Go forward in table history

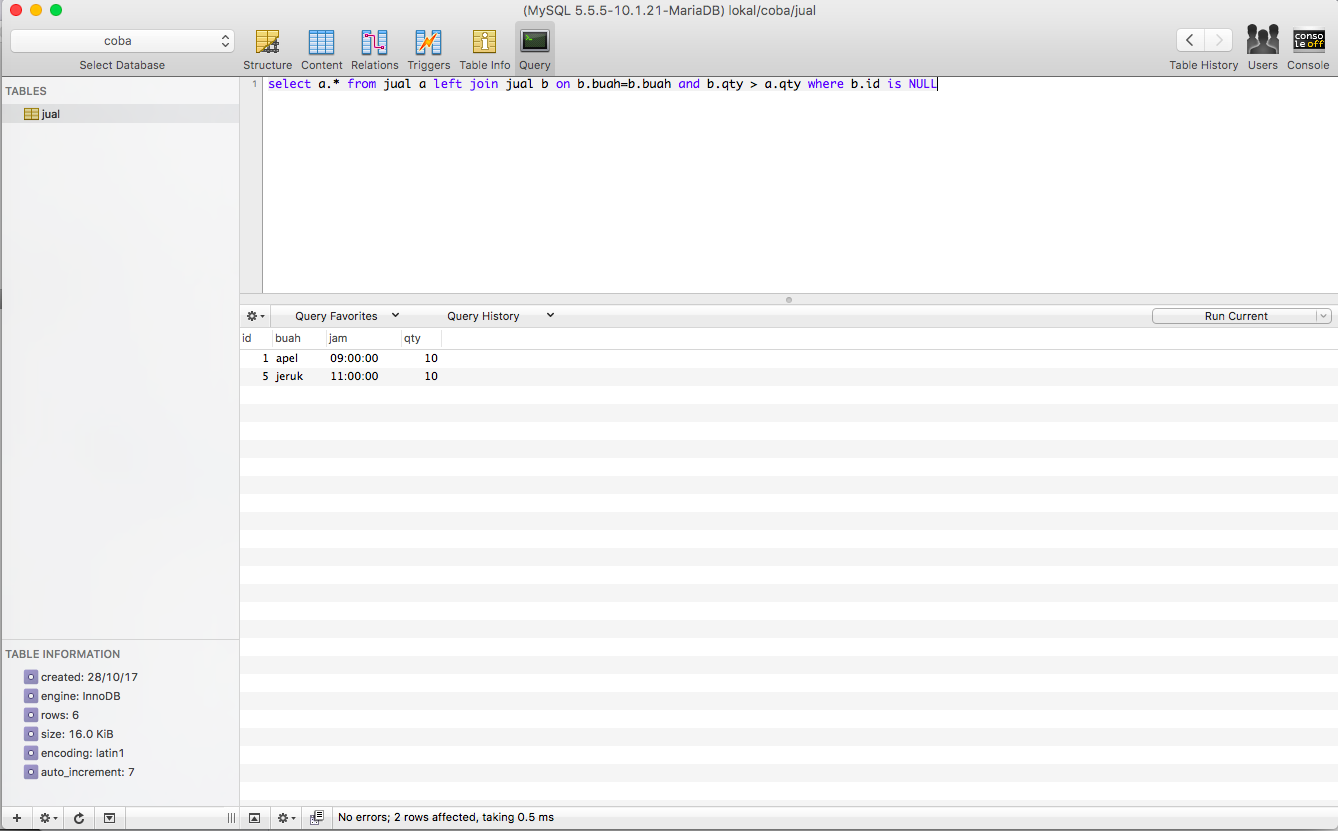pyautogui.click(x=1218, y=41)
